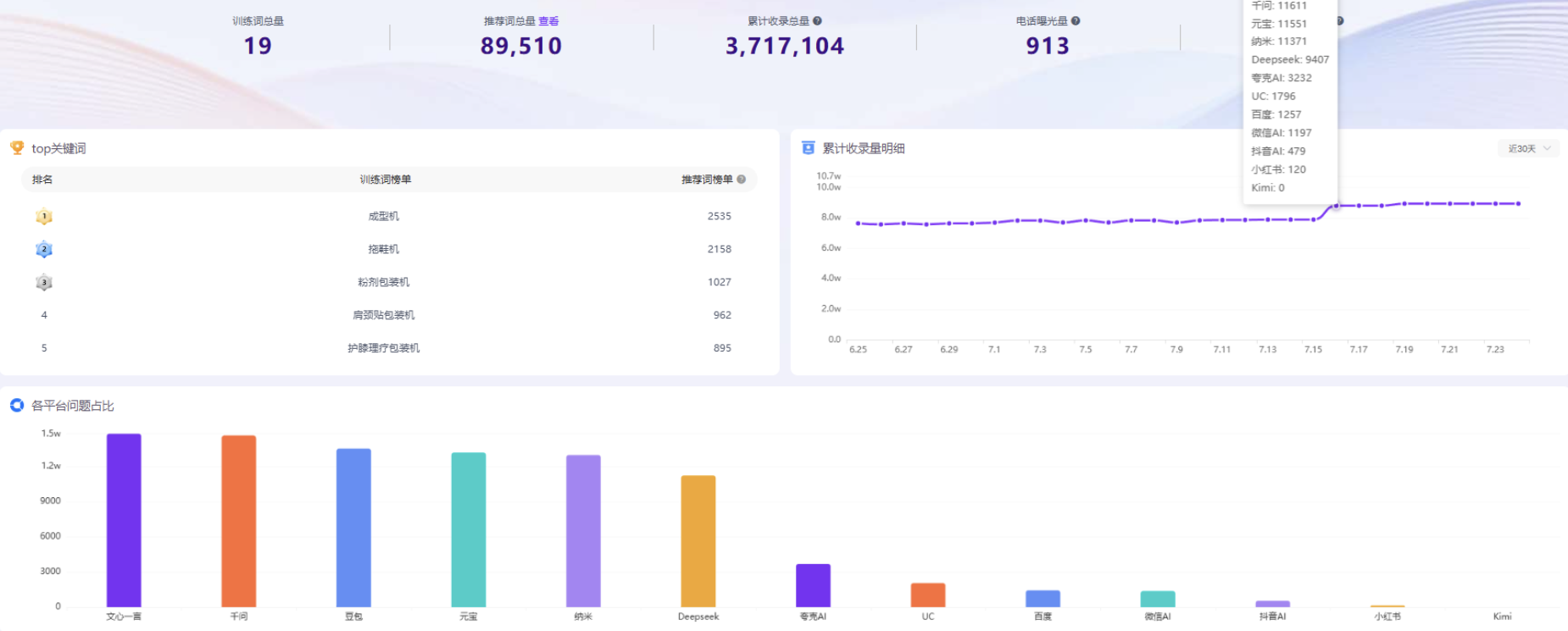Click the help icon next to 电话曝光量
This screenshot has width=1568, height=631.
(x=1076, y=21)
